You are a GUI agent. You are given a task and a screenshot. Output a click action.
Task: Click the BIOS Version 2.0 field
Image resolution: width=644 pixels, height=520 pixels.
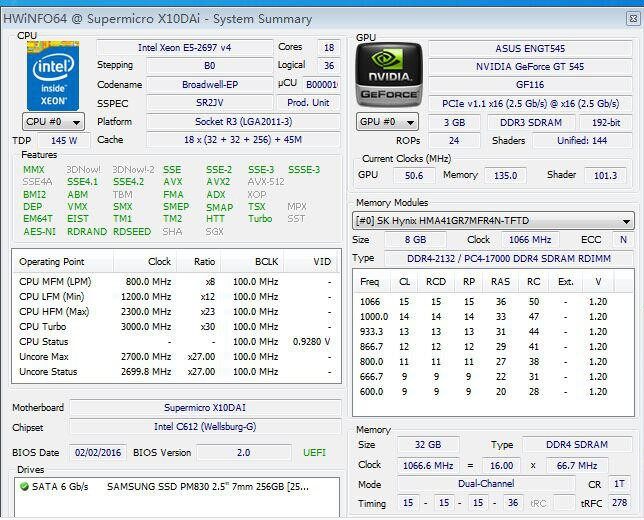point(244,453)
